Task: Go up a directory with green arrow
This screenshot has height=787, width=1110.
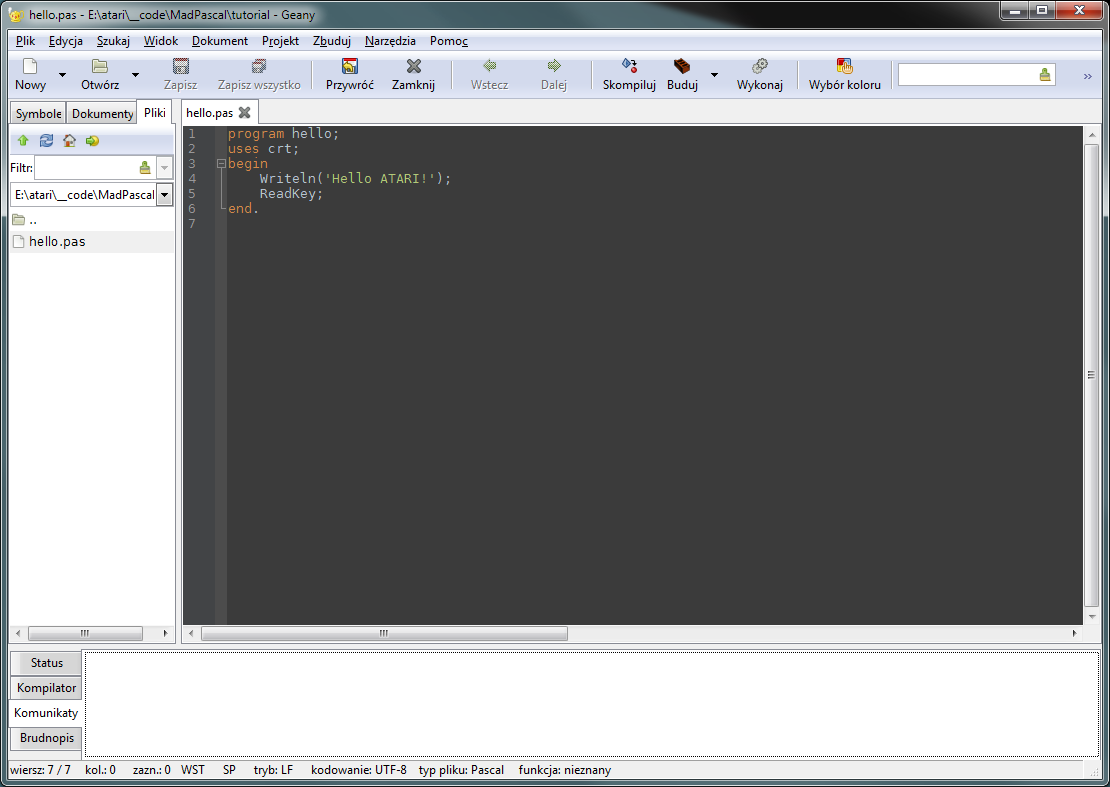Action: pos(23,141)
